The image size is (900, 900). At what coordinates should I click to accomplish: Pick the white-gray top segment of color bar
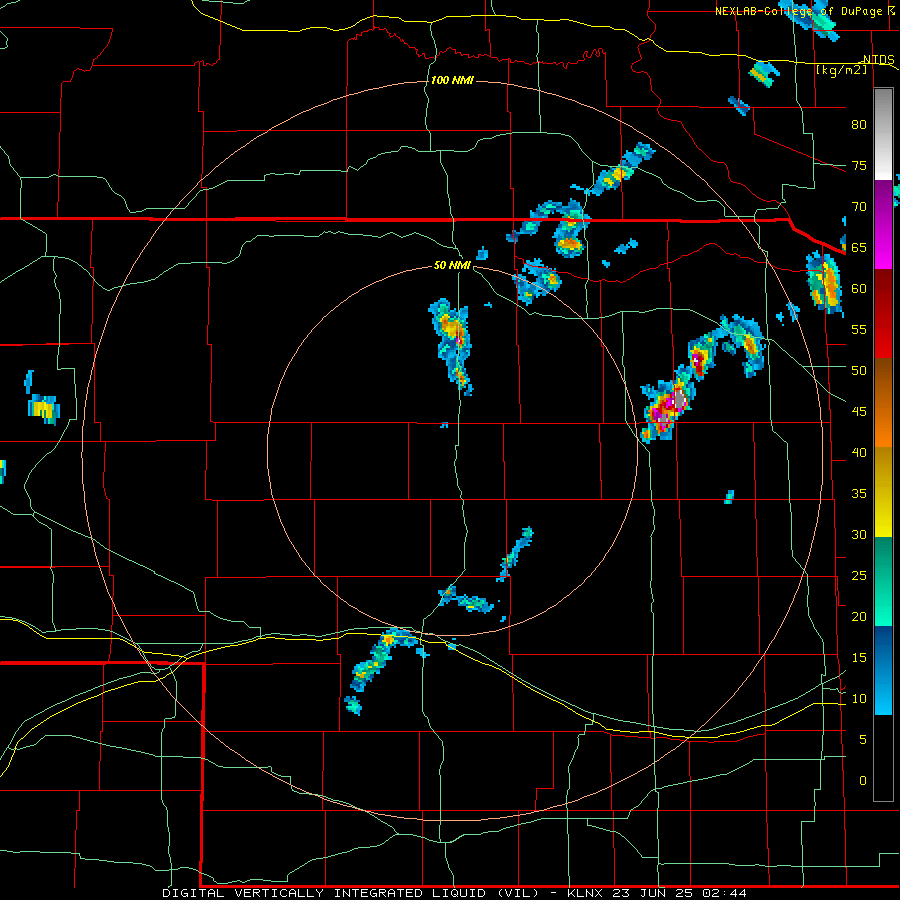883,134
